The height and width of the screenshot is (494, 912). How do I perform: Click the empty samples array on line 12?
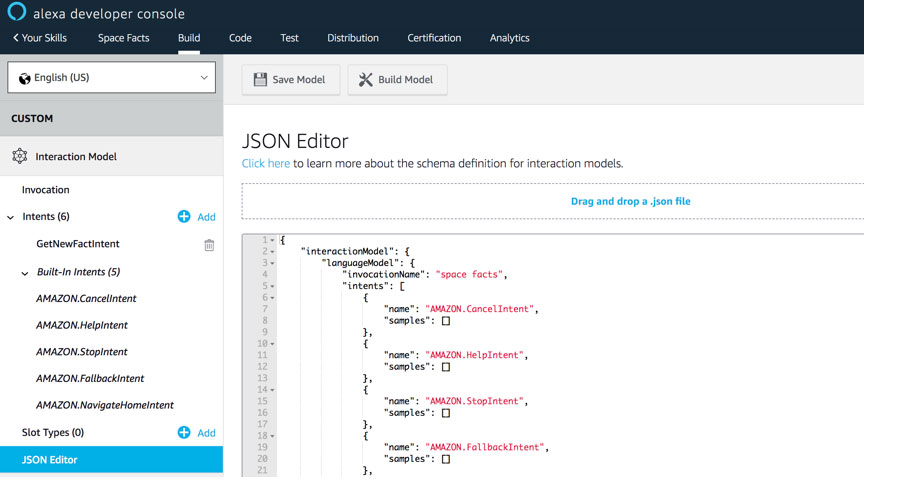pos(446,367)
